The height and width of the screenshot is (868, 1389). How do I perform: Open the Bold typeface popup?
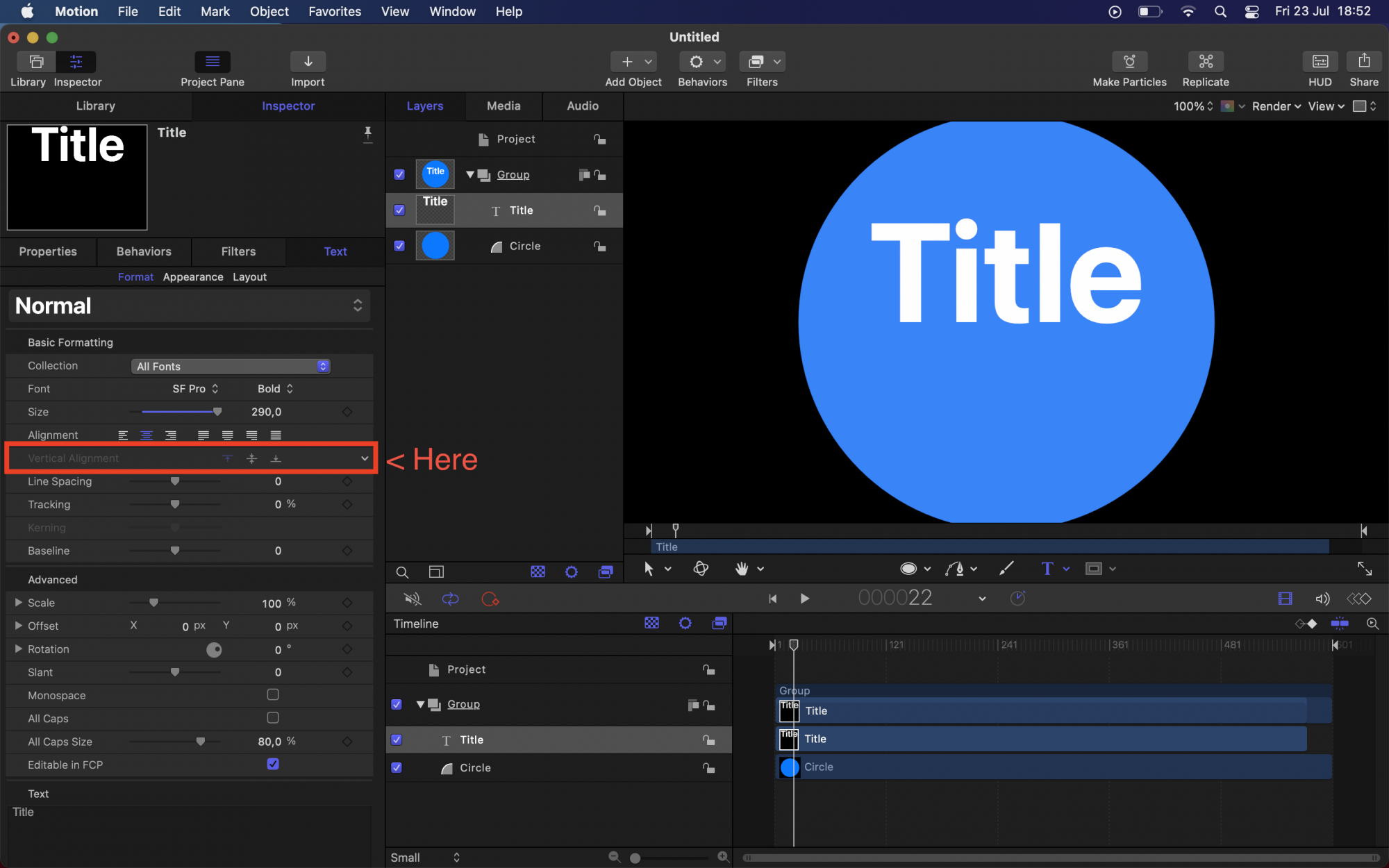pyautogui.click(x=275, y=389)
